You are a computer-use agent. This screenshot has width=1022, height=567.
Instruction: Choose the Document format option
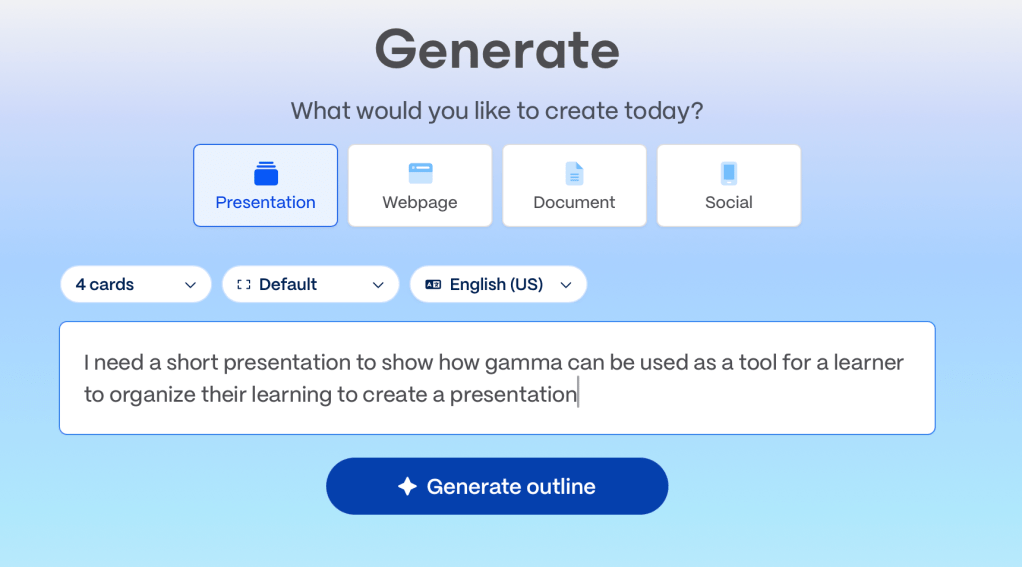[574, 186]
